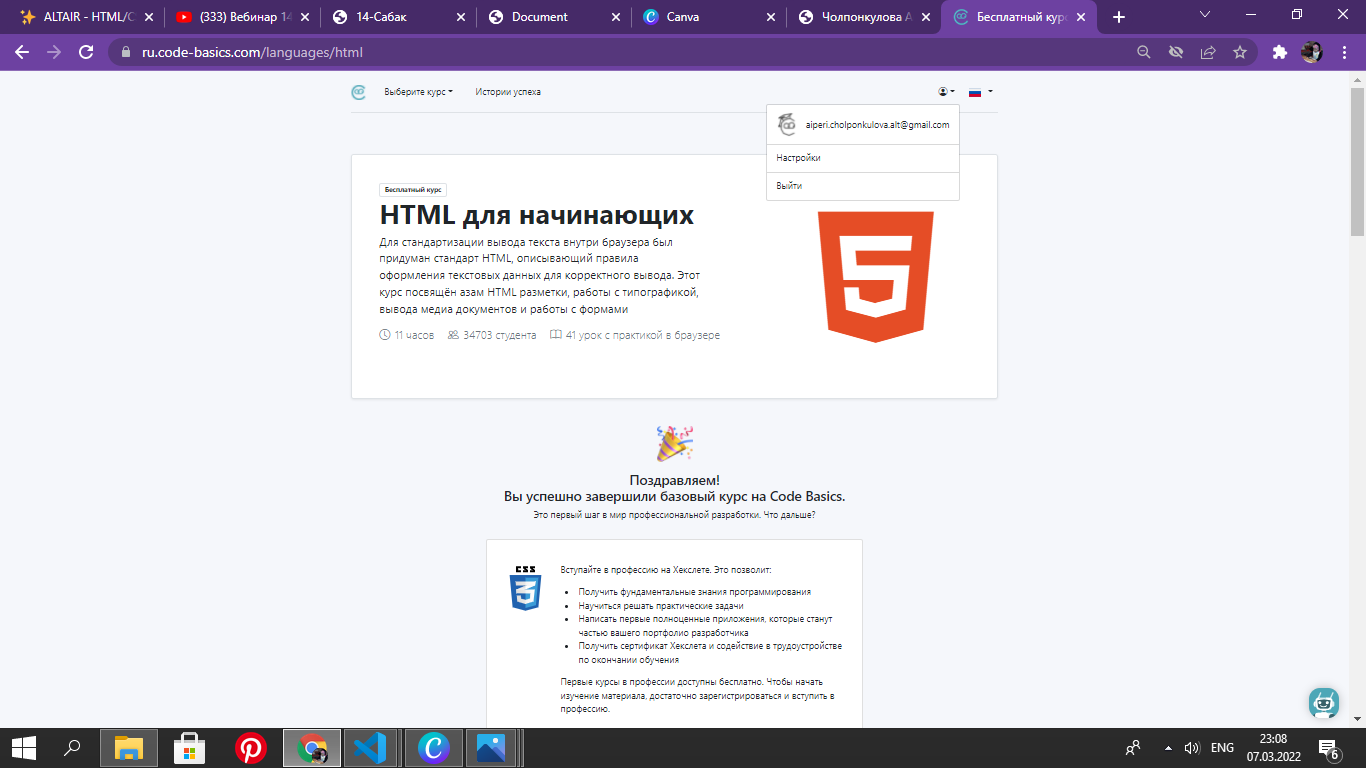Click the share page icon
This screenshot has width=1366, height=768.
coord(1208,52)
